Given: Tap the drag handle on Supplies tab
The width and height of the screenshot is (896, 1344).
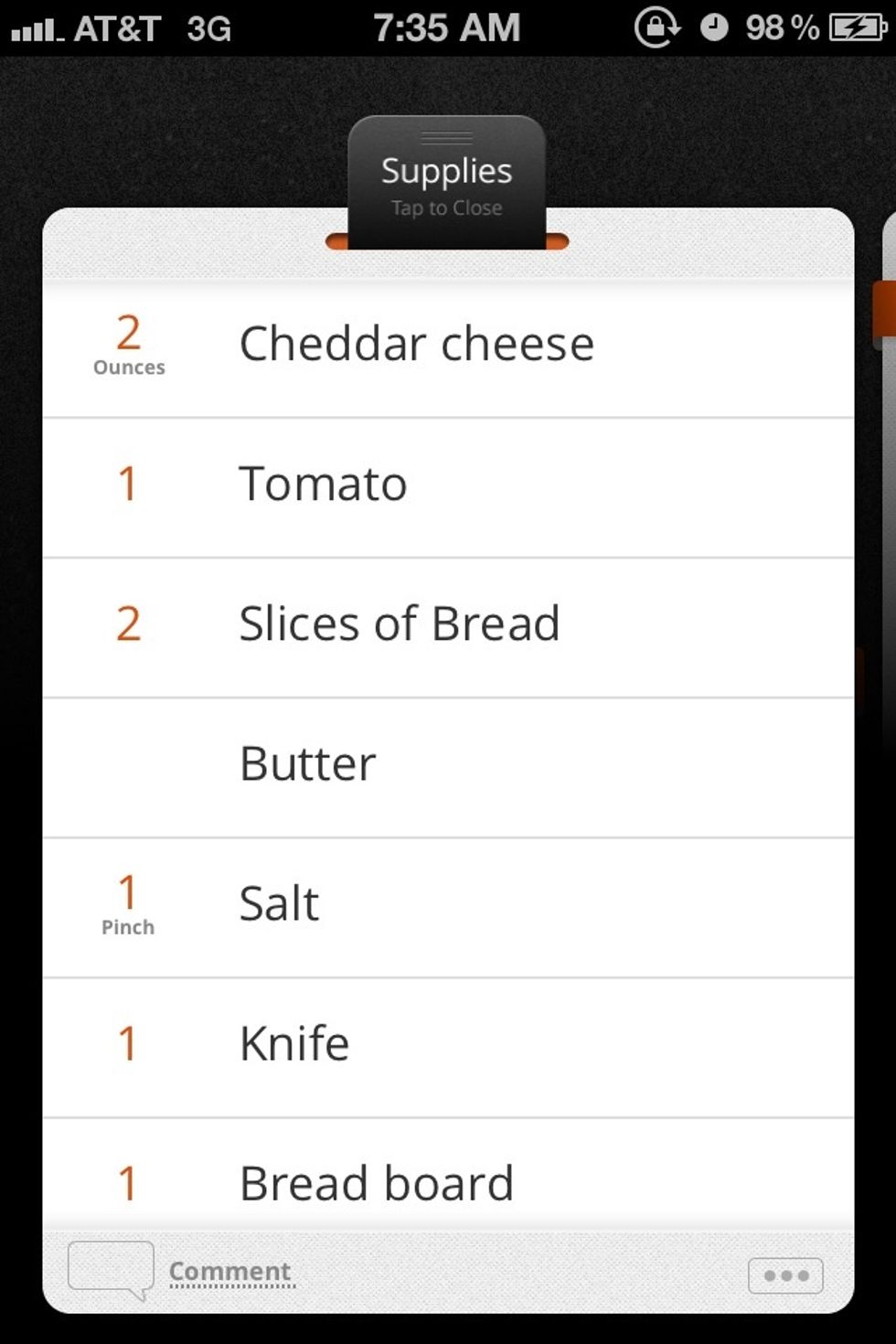Looking at the screenshot, I should tap(446, 138).
